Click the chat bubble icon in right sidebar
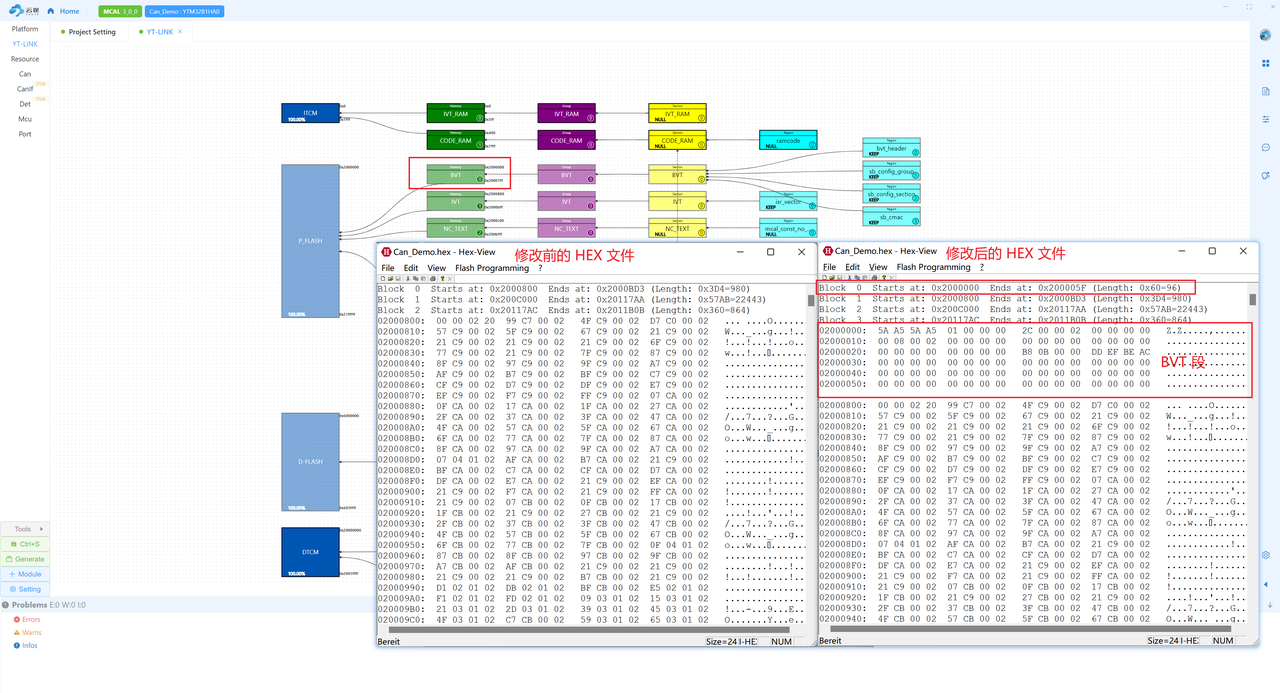1280x693 pixels. tap(1265, 147)
